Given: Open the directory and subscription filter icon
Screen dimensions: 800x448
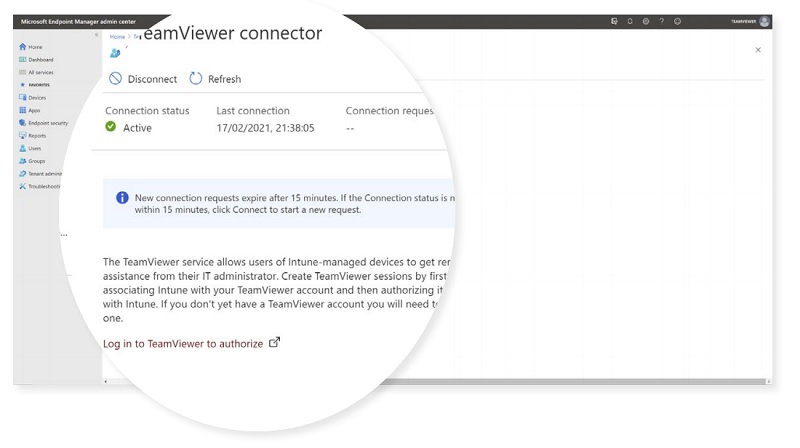Looking at the screenshot, I should click(x=614, y=21).
